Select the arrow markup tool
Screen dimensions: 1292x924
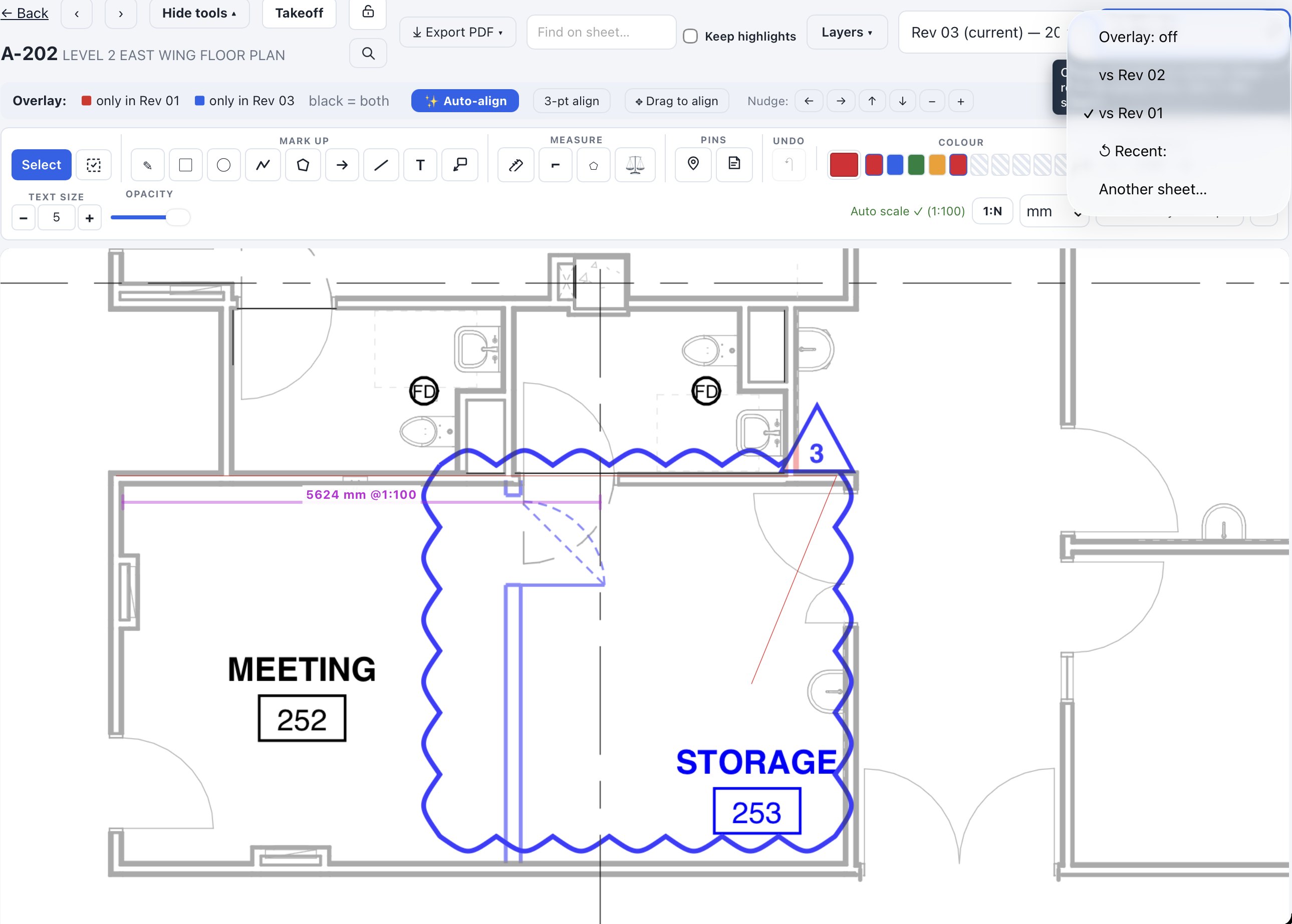coord(342,165)
